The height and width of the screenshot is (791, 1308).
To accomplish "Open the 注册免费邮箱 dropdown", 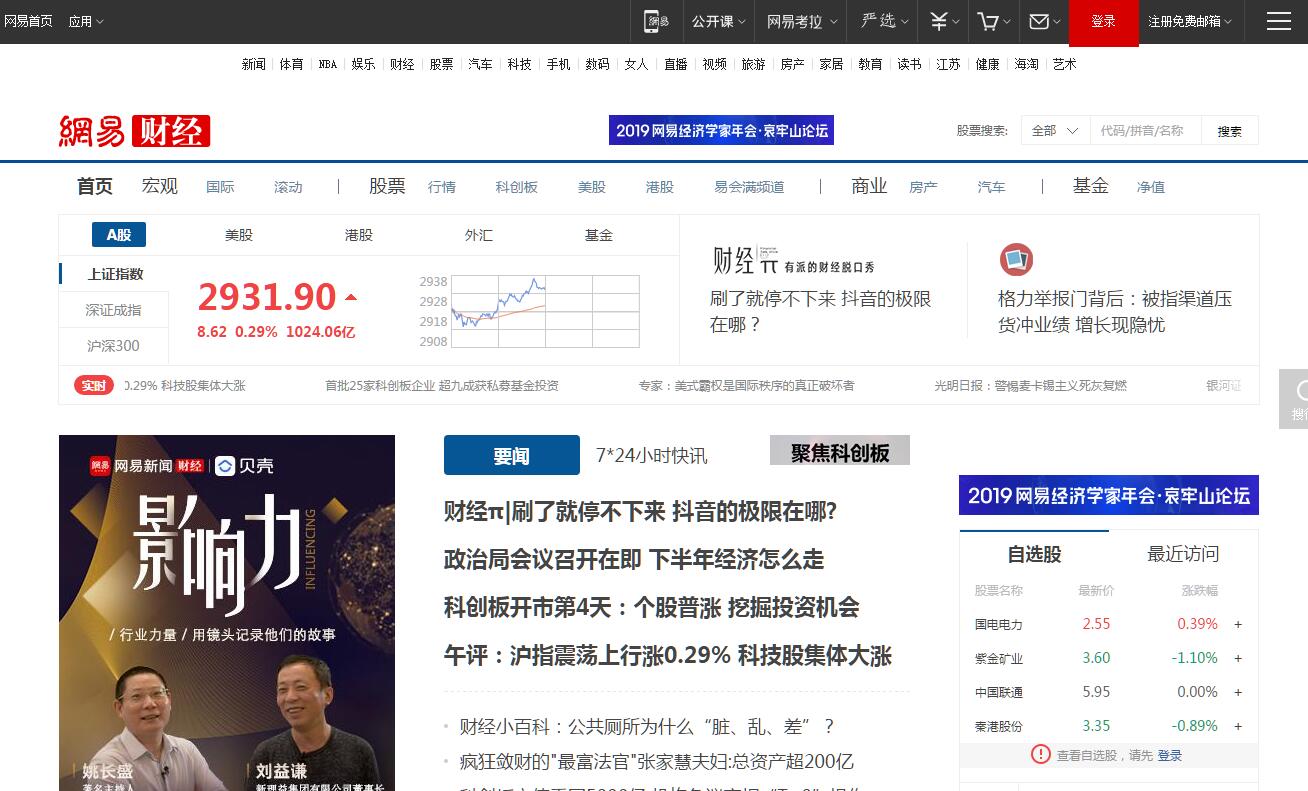I will pos(1189,21).
